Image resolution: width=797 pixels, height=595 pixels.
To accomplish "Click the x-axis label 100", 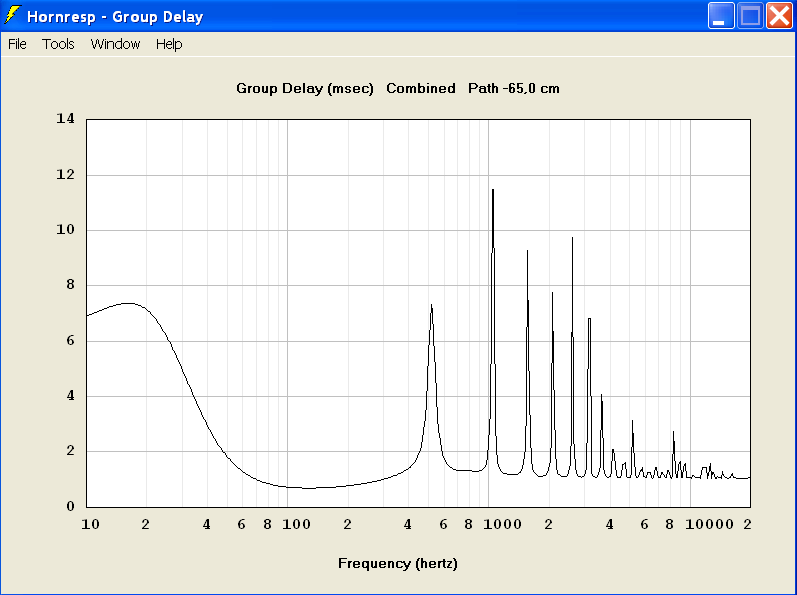I will 296,524.
